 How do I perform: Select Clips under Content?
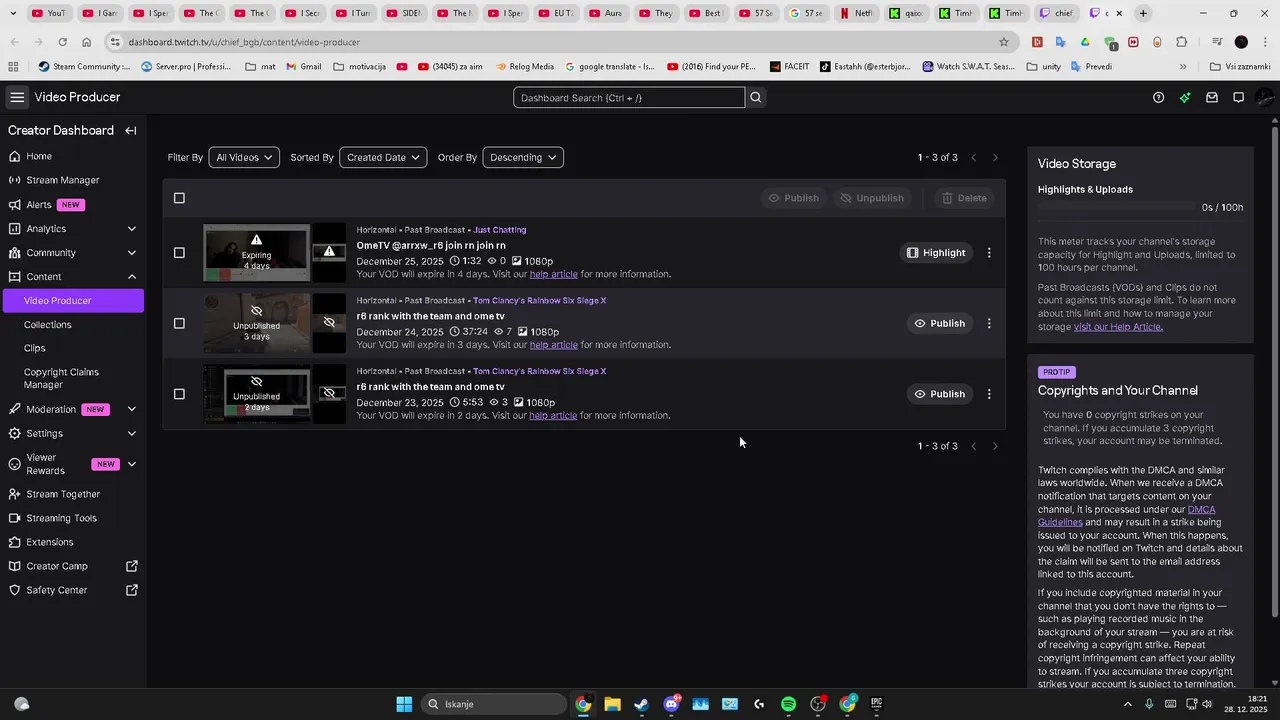35,349
